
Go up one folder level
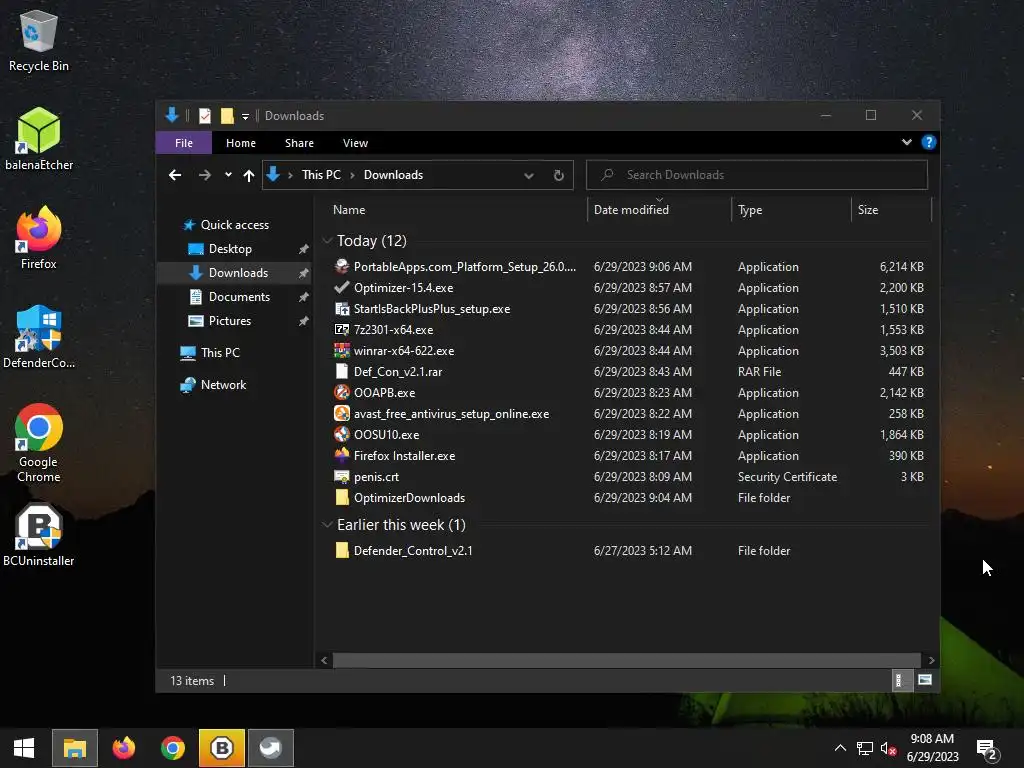coord(248,175)
